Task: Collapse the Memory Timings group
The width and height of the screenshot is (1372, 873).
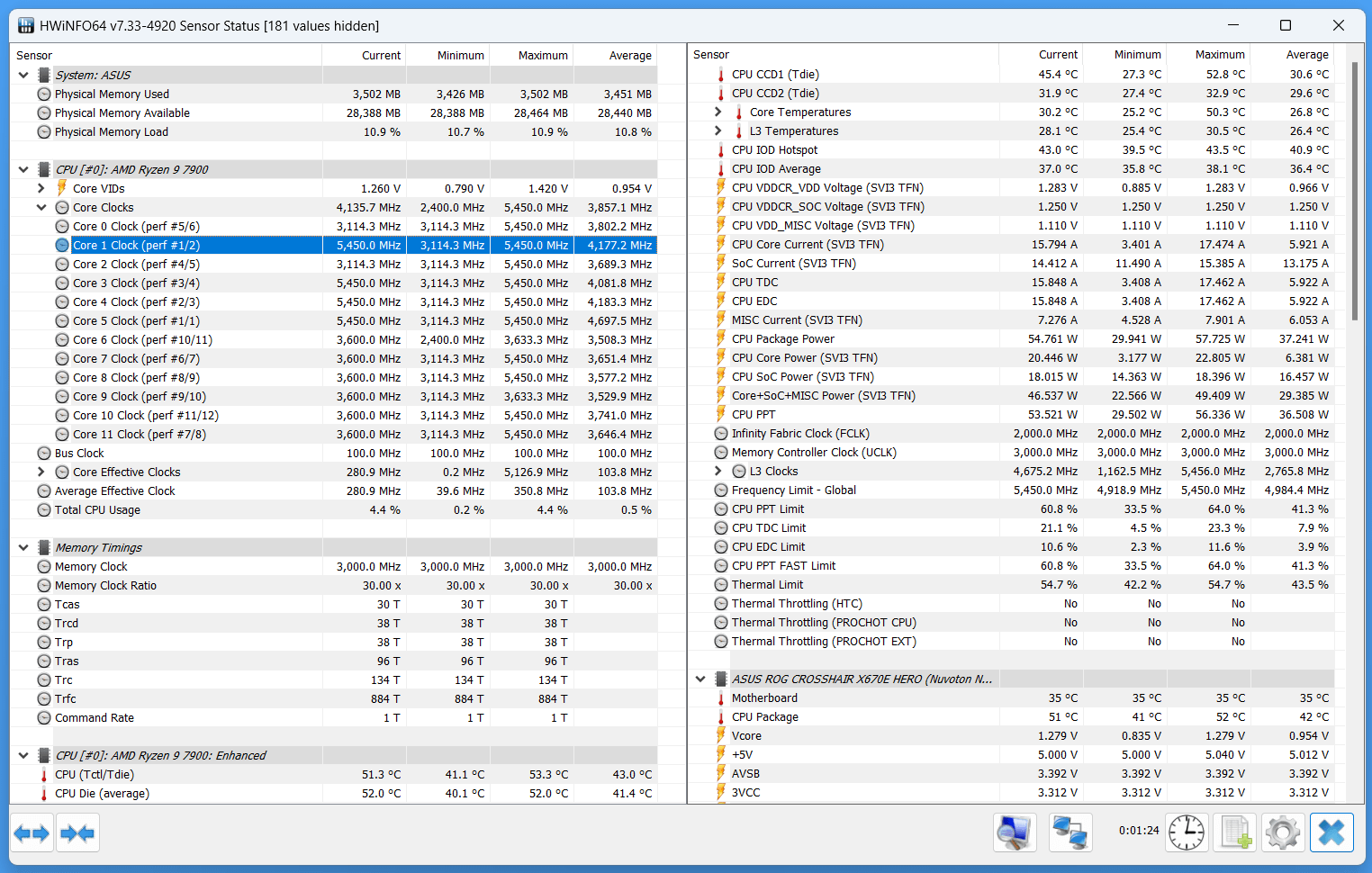Action: [x=23, y=547]
